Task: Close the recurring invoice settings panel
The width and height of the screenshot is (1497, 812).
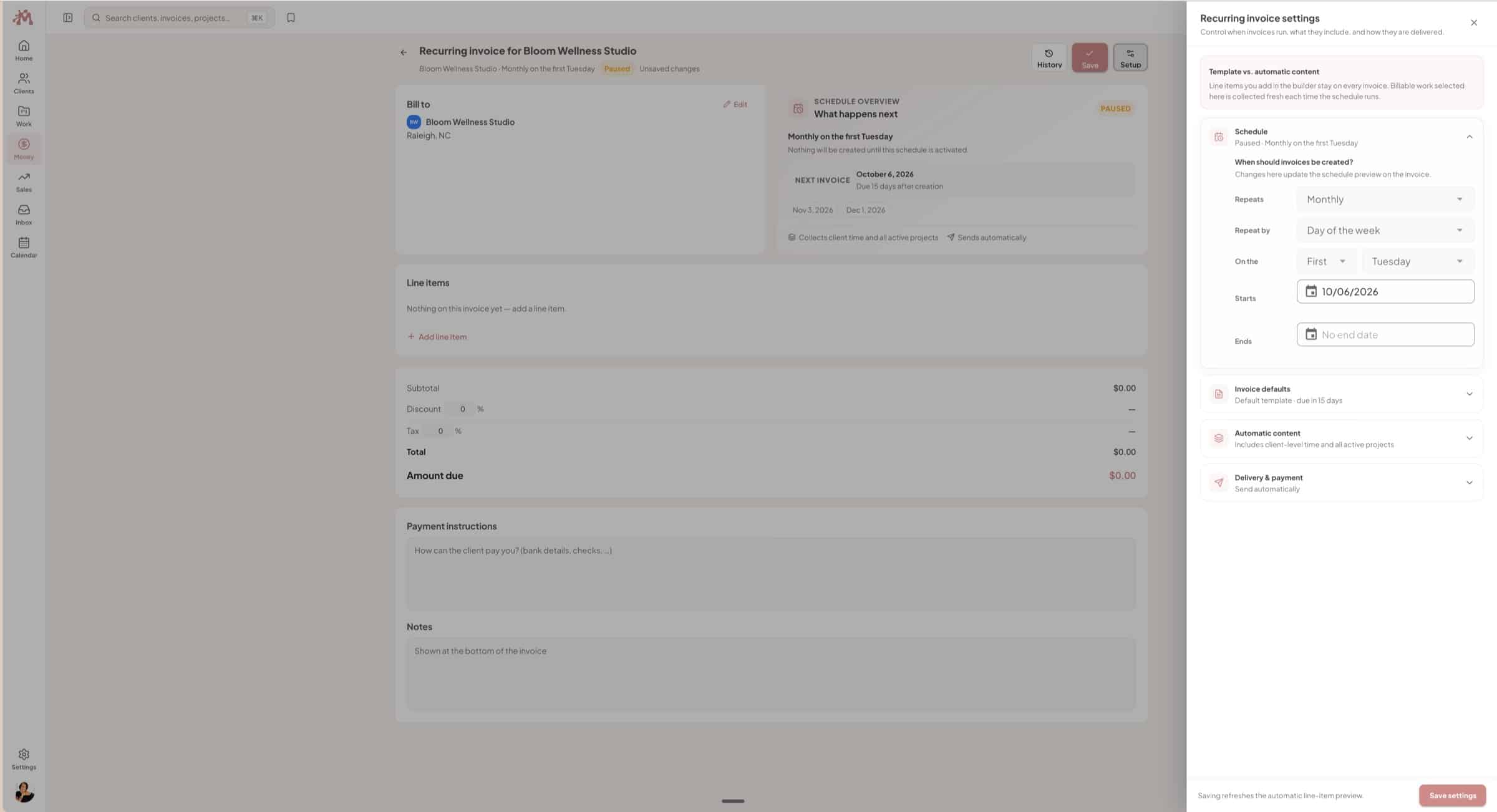Action: pyautogui.click(x=1474, y=22)
